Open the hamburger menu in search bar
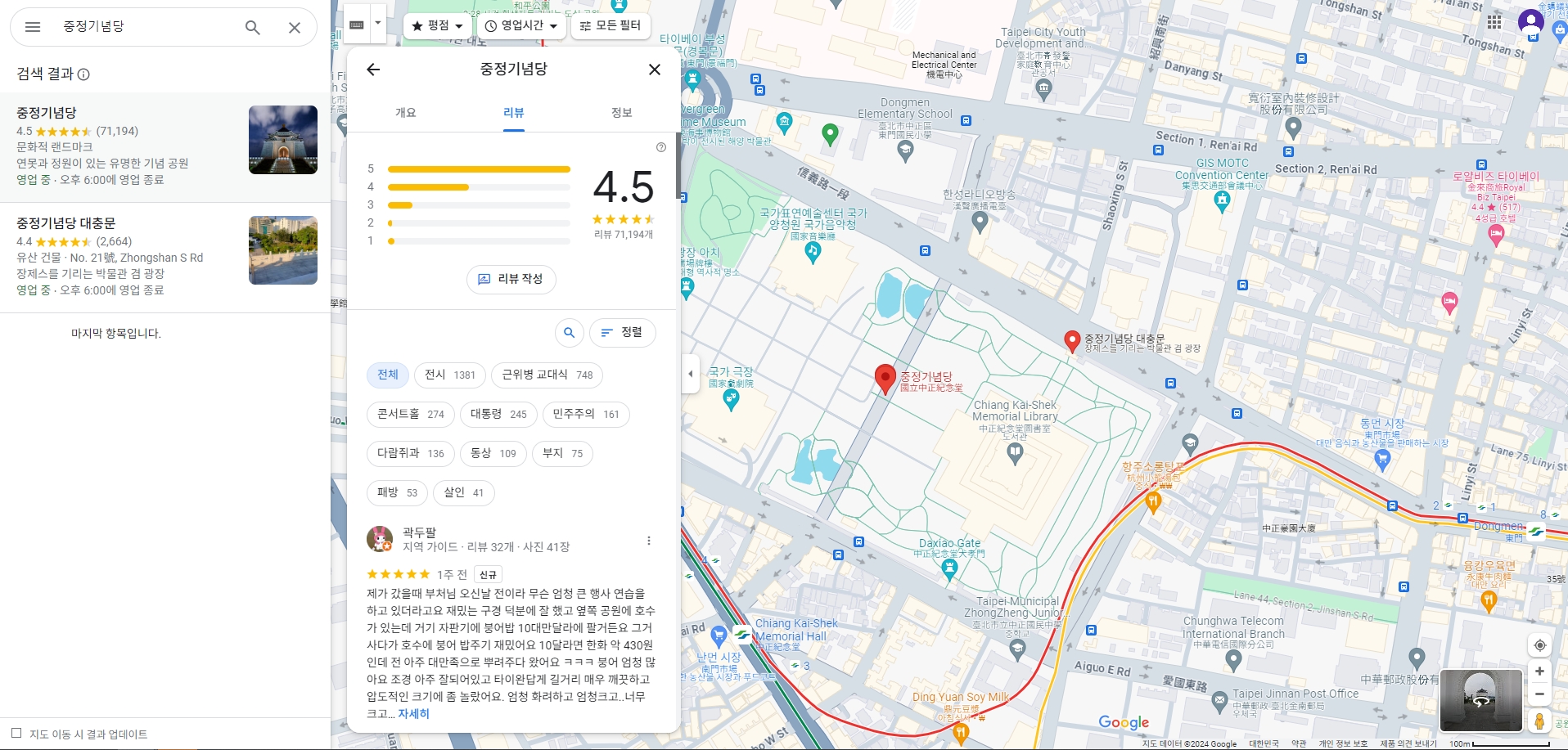The height and width of the screenshot is (750, 1568). (33, 27)
